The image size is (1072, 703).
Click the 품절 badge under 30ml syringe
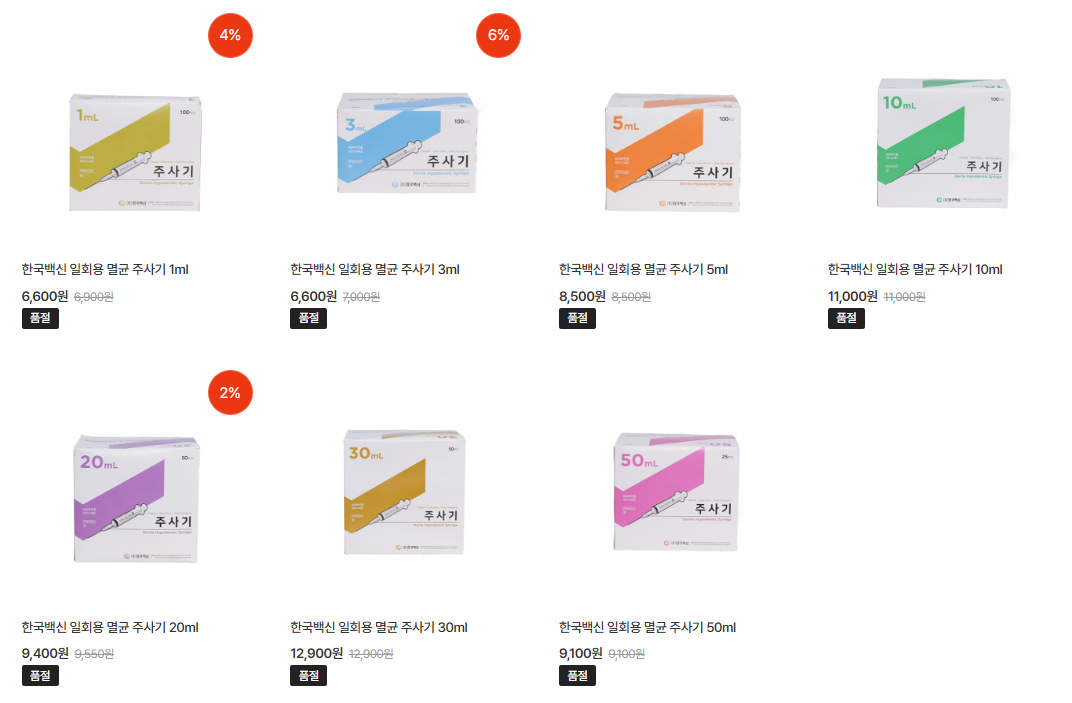pyautogui.click(x=308, y=675)
